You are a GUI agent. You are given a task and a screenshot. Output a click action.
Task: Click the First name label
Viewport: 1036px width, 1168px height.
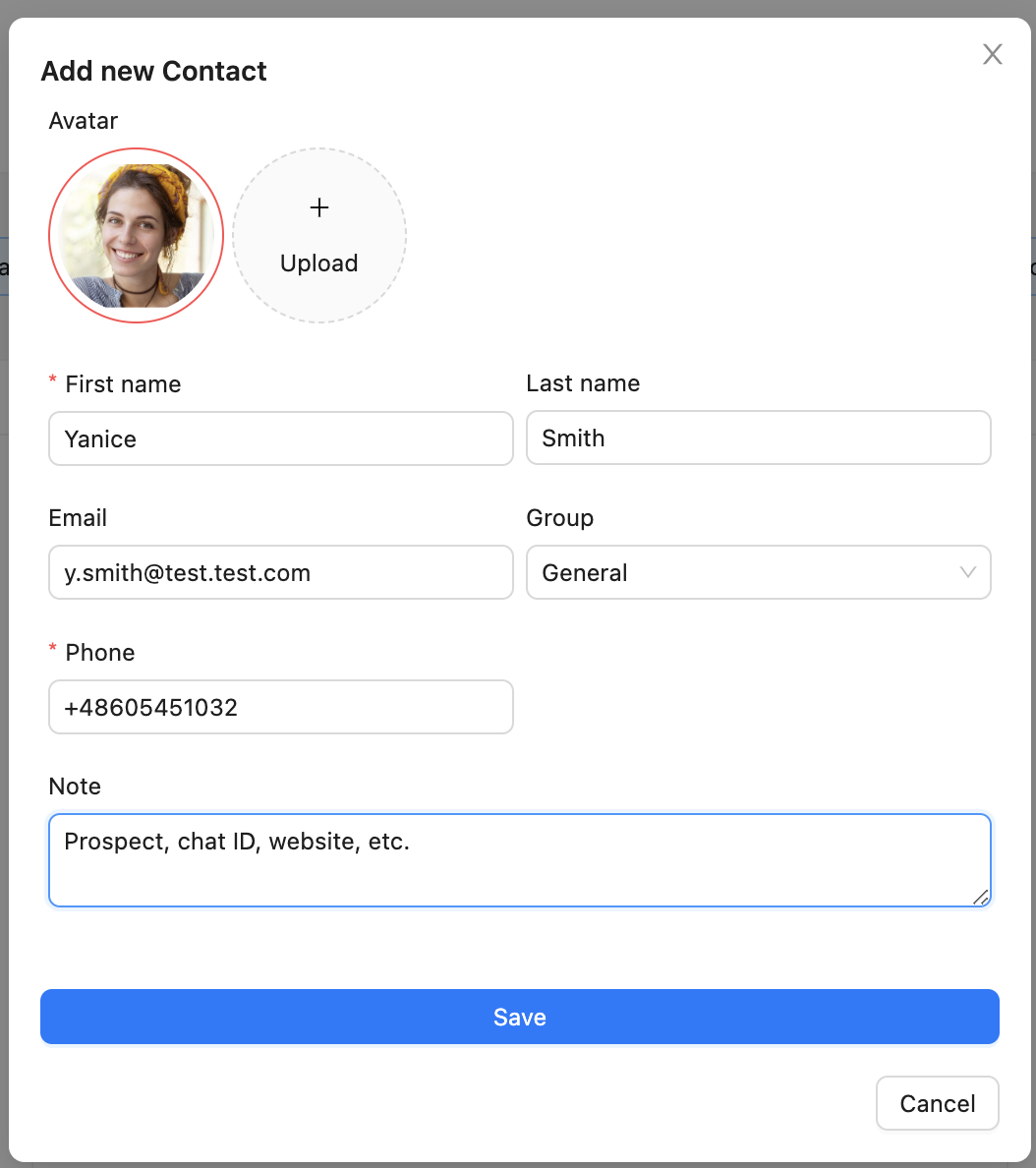coord(123,384)
